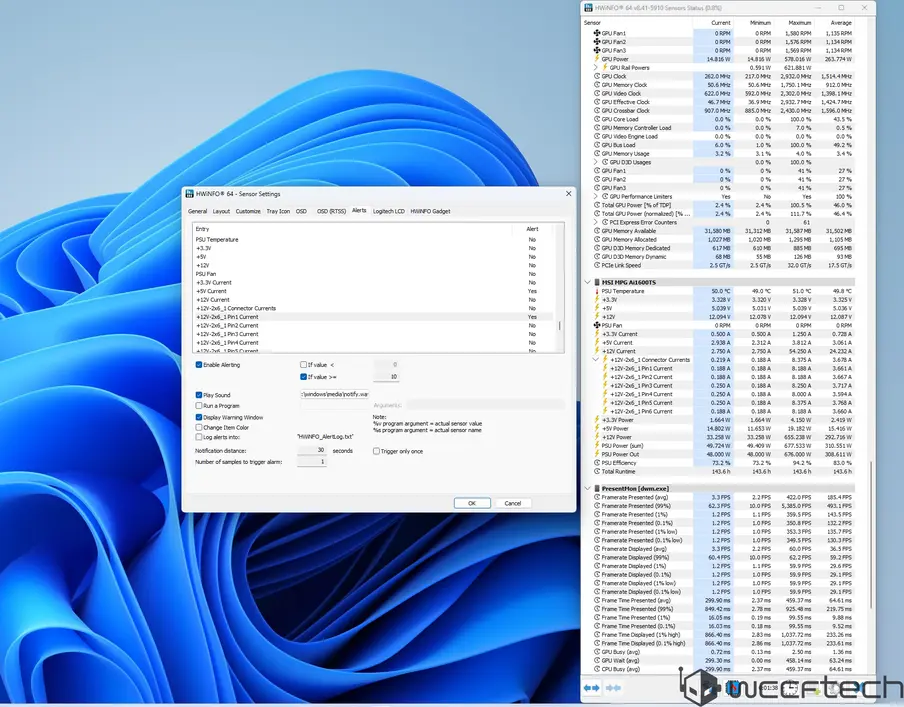The height and width of the screenshot is (707, 904).
Task: Click the blue double-arrow toolbar icon
Action: 592,688
